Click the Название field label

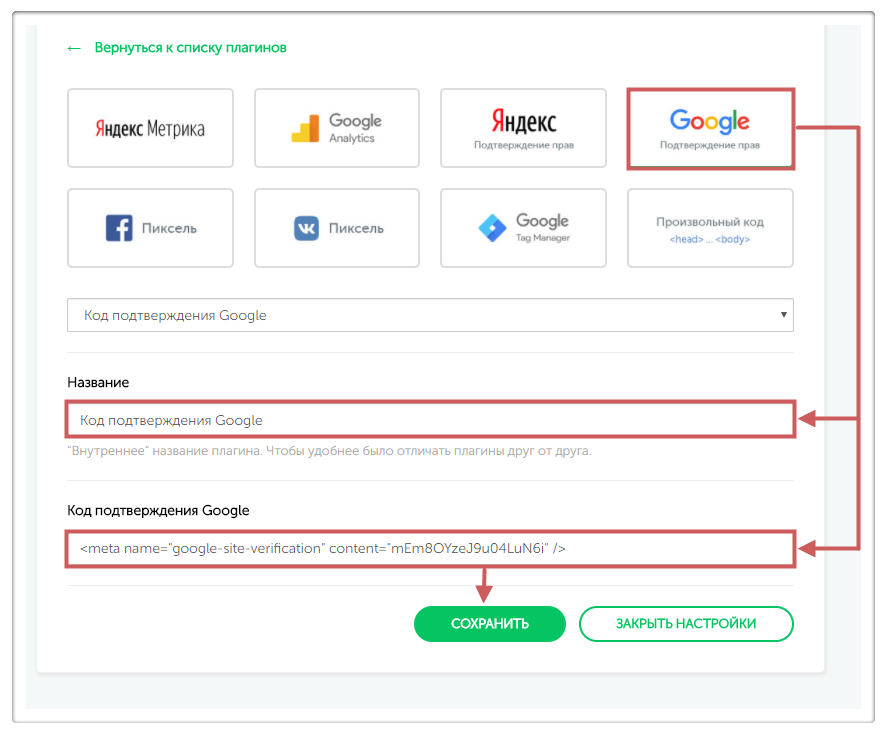click(98, 382)
